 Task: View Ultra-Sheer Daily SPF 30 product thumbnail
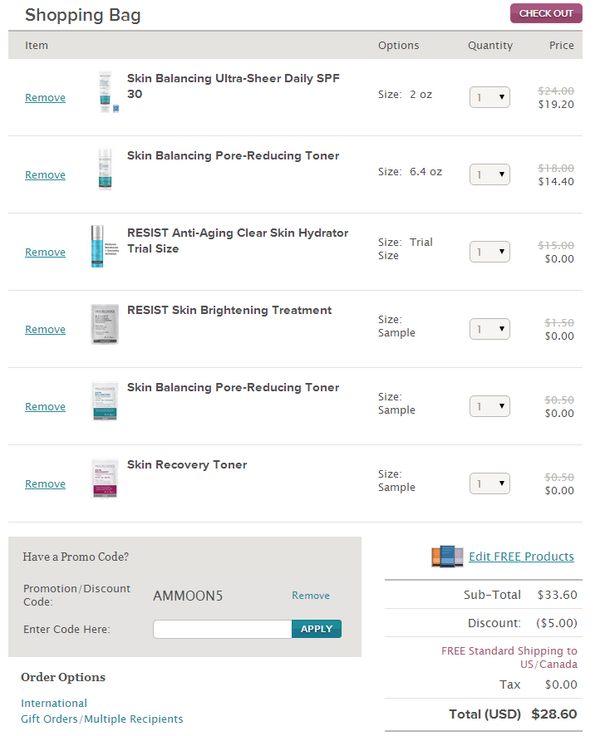106,92
